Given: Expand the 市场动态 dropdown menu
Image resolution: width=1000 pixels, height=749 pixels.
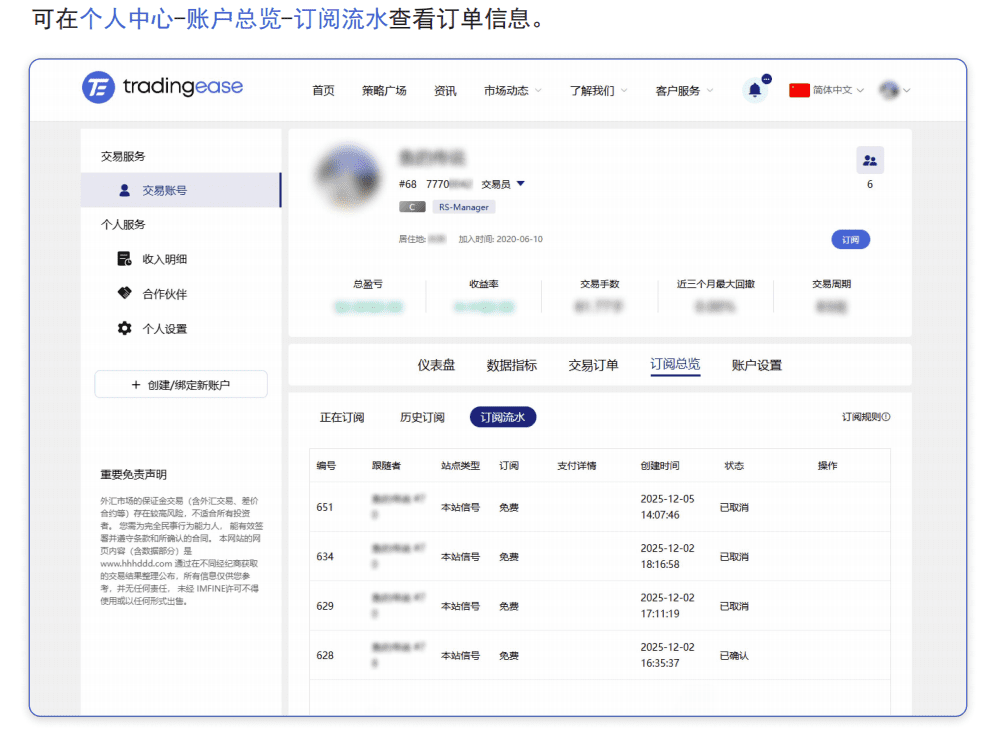Looking at the screenshot, I should (512, 91).
